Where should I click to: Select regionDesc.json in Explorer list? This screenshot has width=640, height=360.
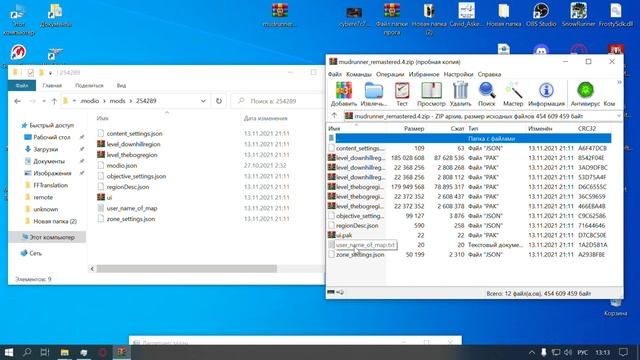click(128, 187)
